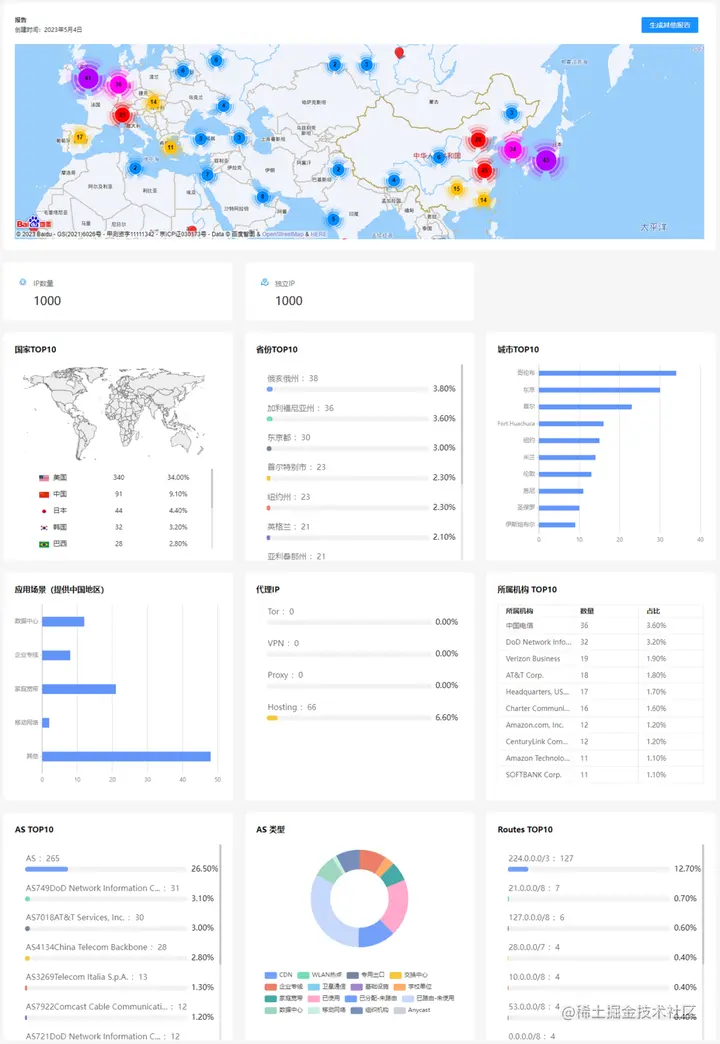Click the orange-red segment of AS类型 donut
The image size is (720, 1044).
pos(372,860)
